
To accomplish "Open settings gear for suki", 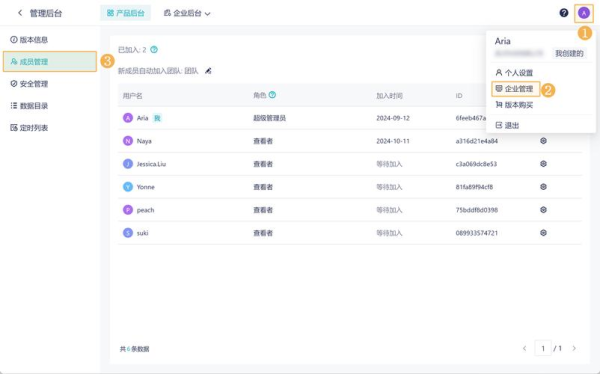I will click(543, 233).
